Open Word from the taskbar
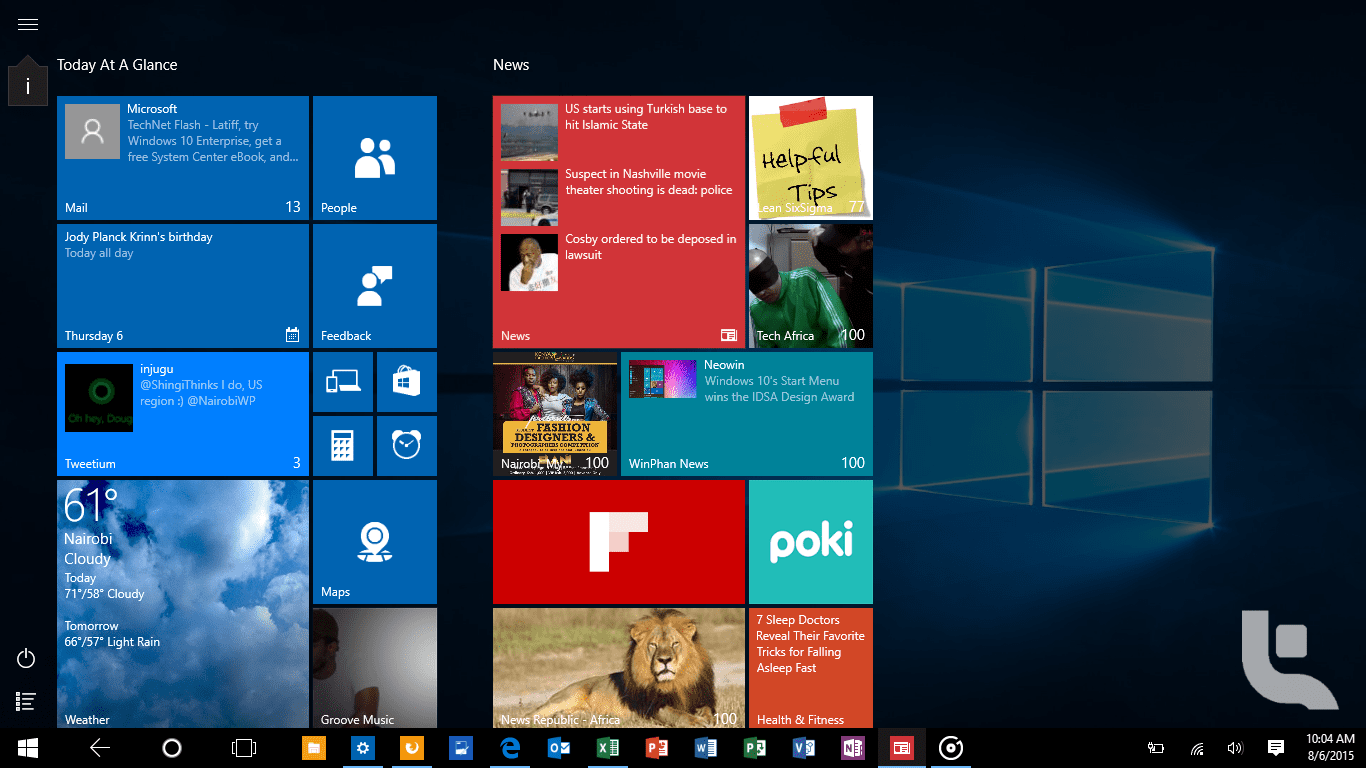 pos(706,748)
